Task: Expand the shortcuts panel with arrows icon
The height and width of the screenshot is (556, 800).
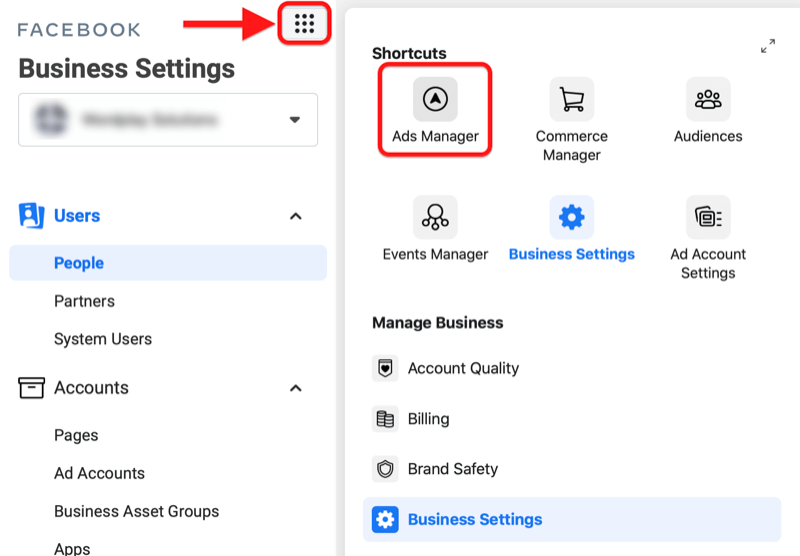Action: point(768,46)
